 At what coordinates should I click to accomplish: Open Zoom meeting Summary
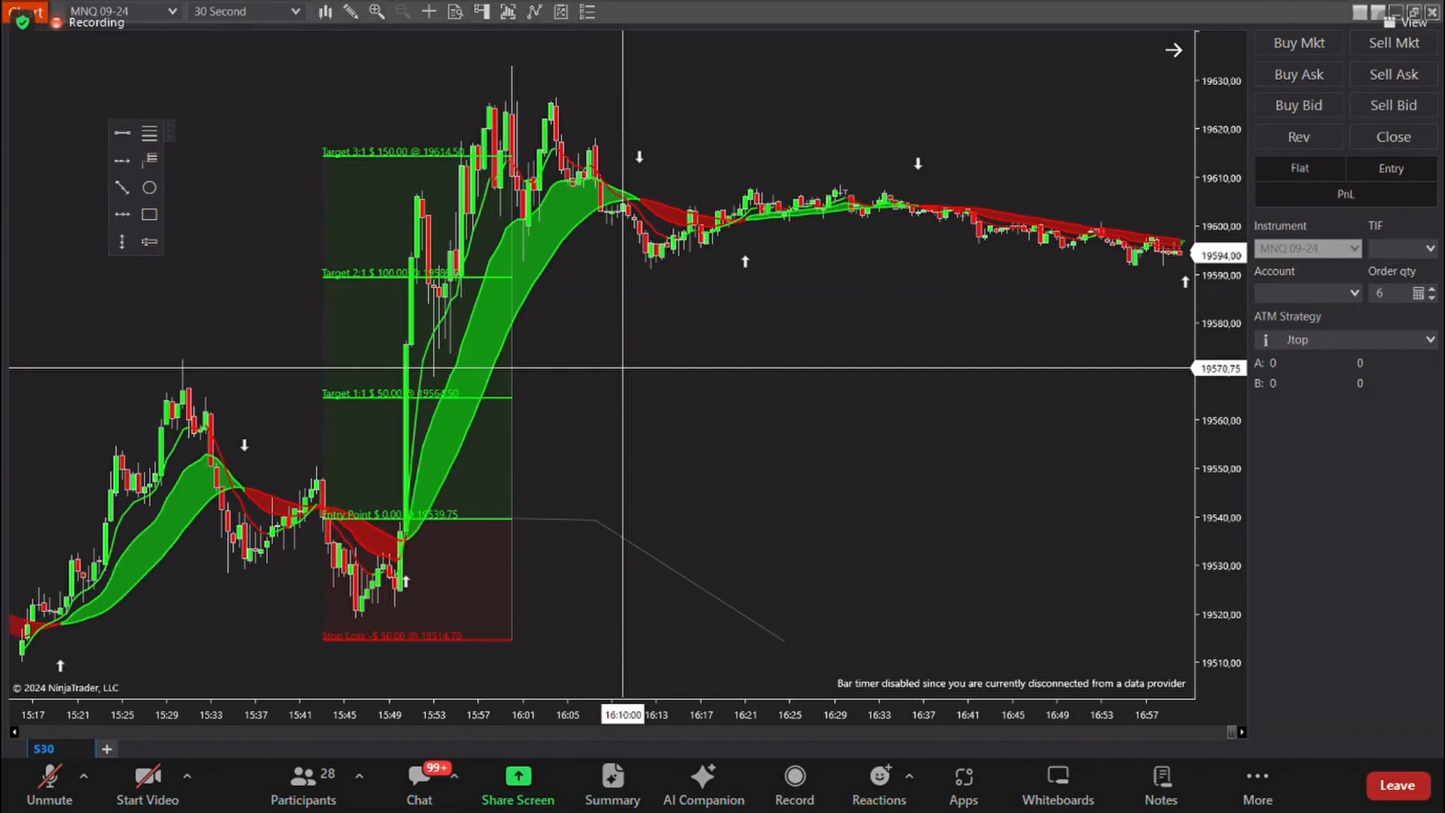pos(612,785)
